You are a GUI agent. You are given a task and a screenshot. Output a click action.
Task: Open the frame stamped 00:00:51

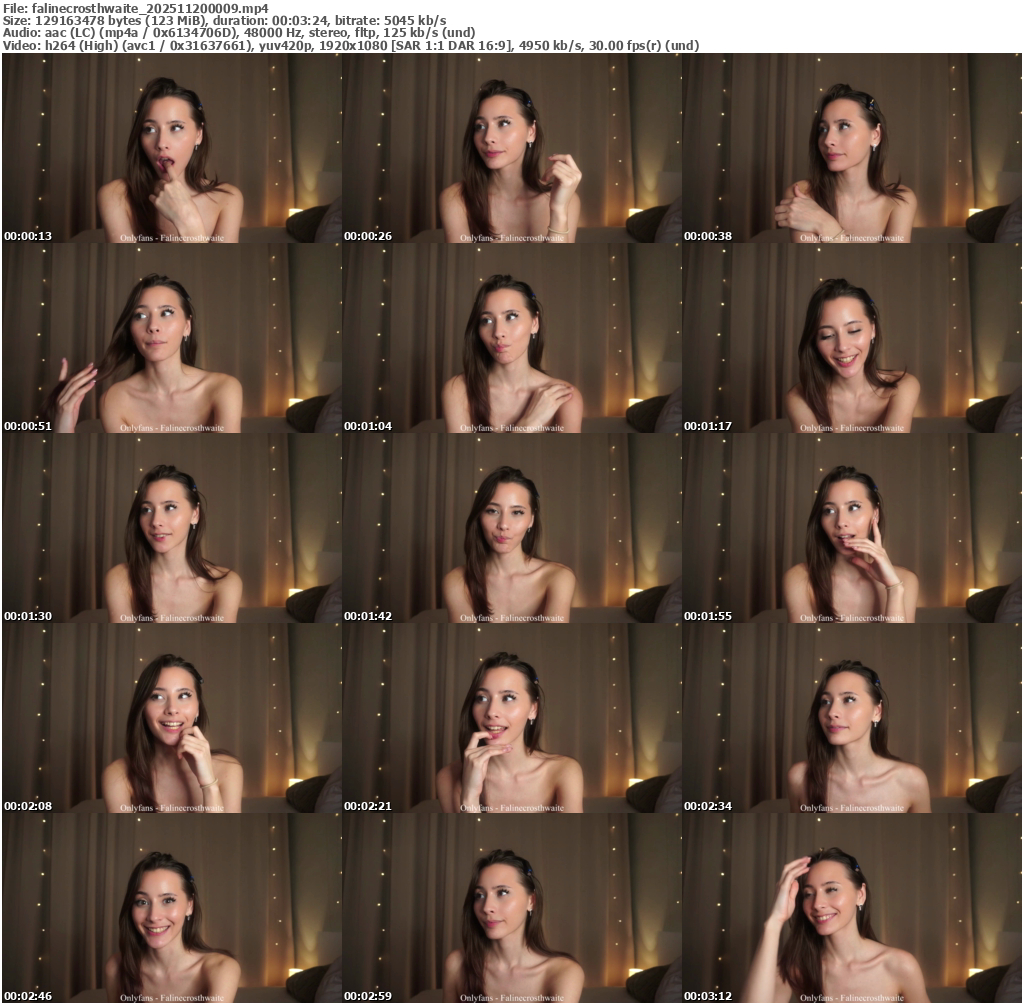coord(172,338)
